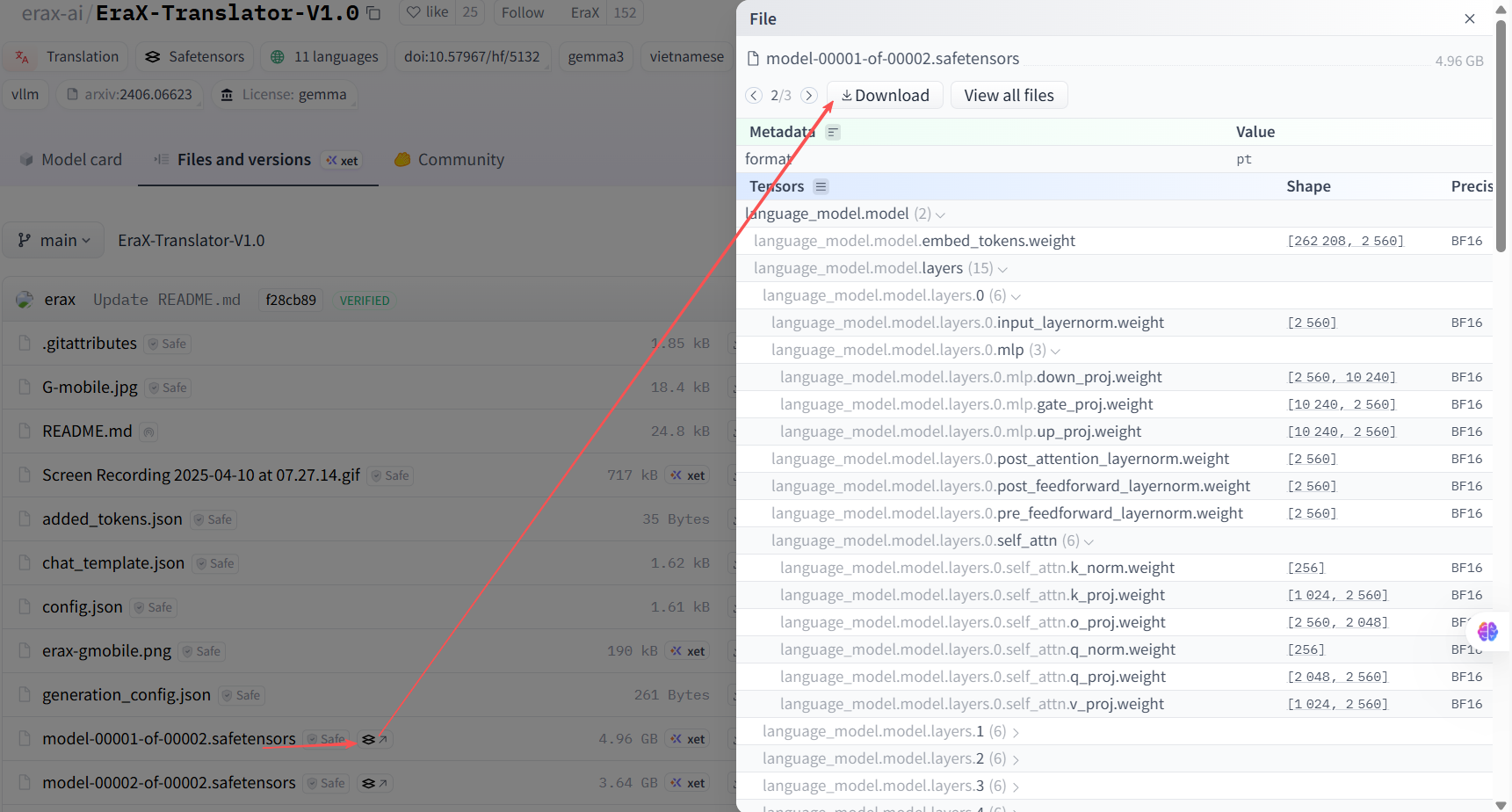Click the xet badge on model-00002 row
Image resolution: width=1512 pixels, height=812 pixels.
point(687,783)
